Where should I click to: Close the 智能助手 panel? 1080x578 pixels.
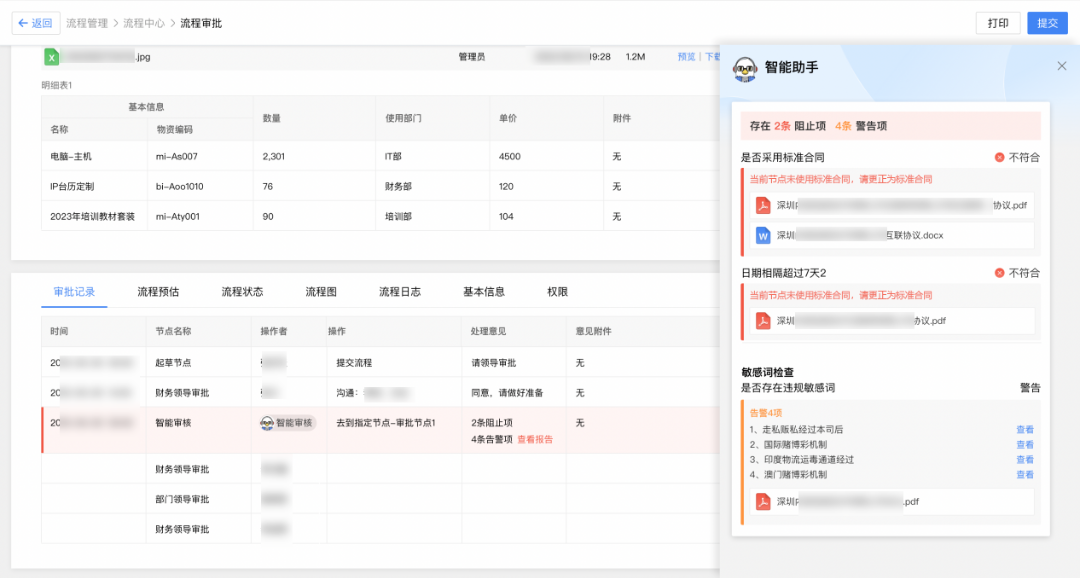(x=1061, y=66)
